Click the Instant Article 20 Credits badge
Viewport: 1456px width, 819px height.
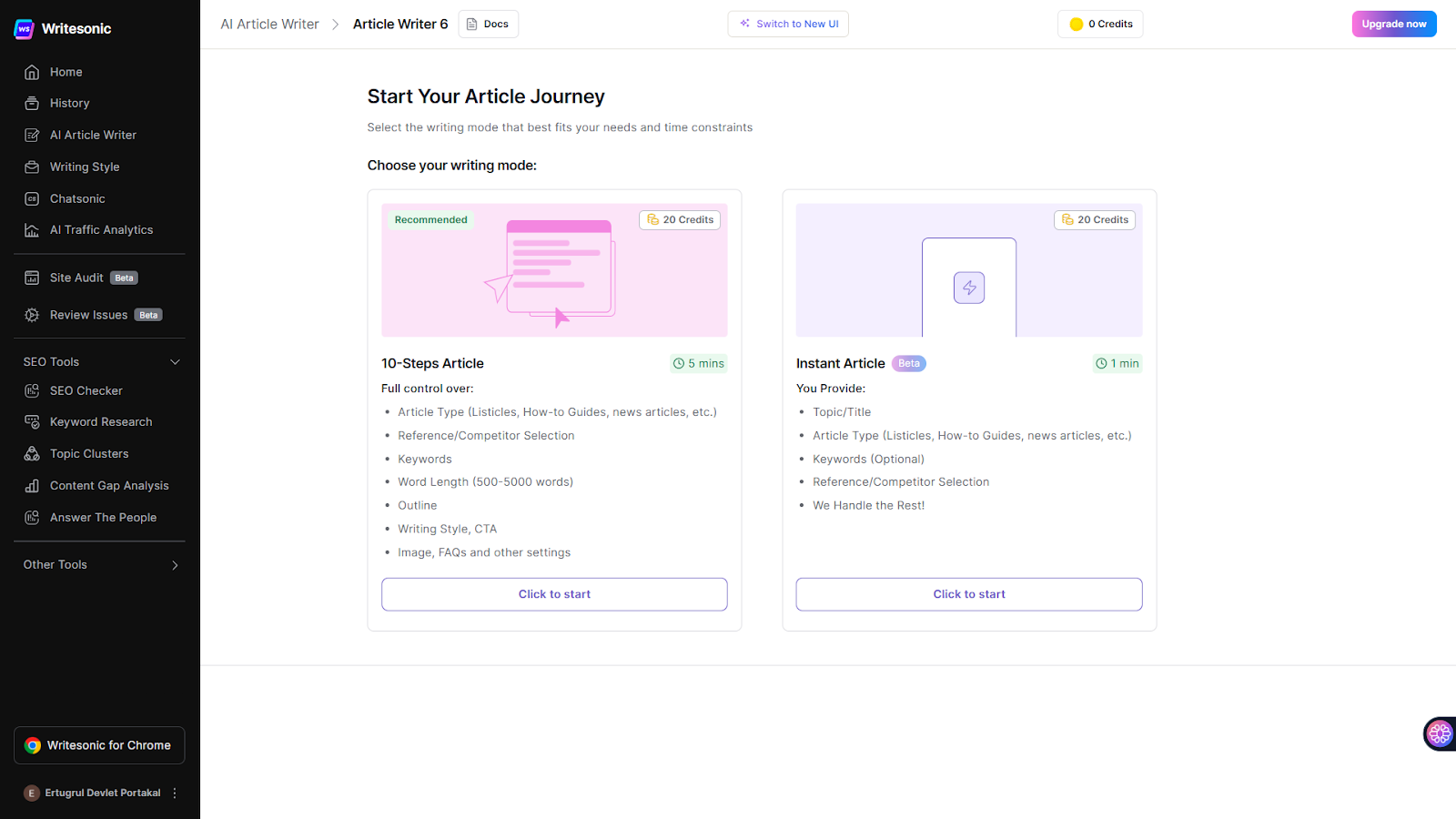[1095, 220]
